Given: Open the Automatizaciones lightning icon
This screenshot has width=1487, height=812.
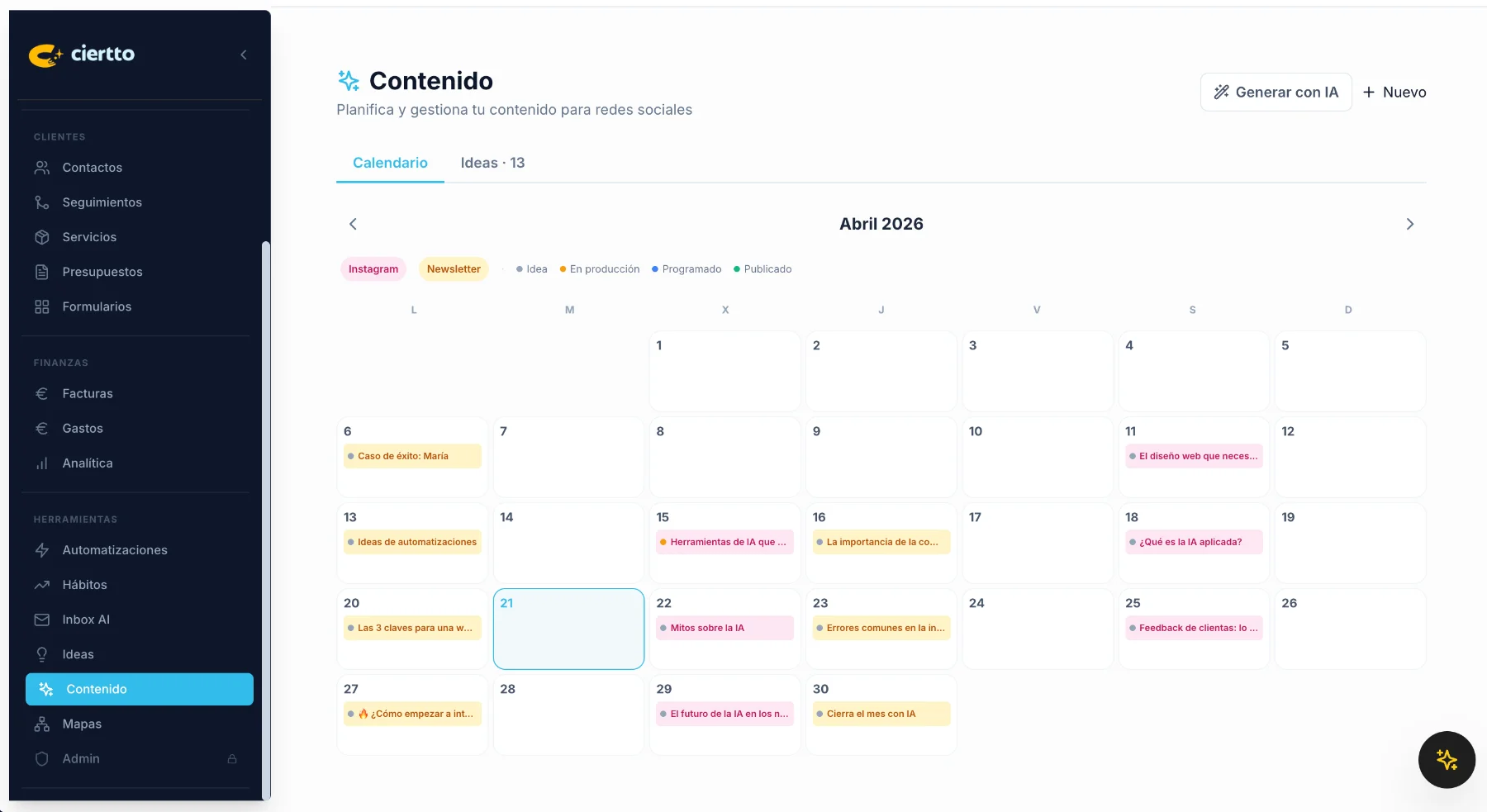Looking at the screenshot, I should pos(42,550).
